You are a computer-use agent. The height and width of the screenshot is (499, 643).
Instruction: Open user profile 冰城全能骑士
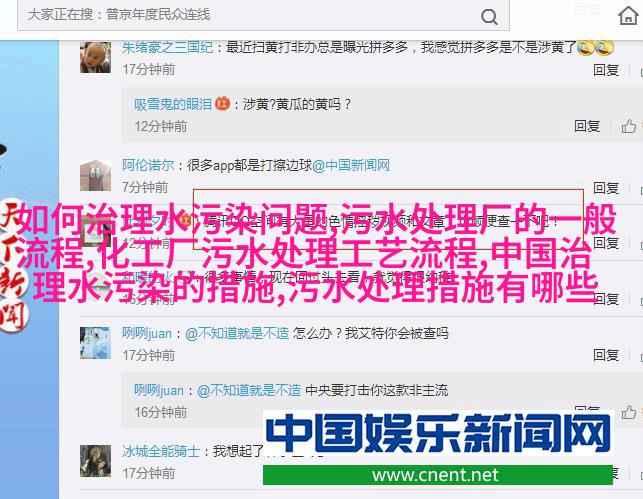(161, 451)
